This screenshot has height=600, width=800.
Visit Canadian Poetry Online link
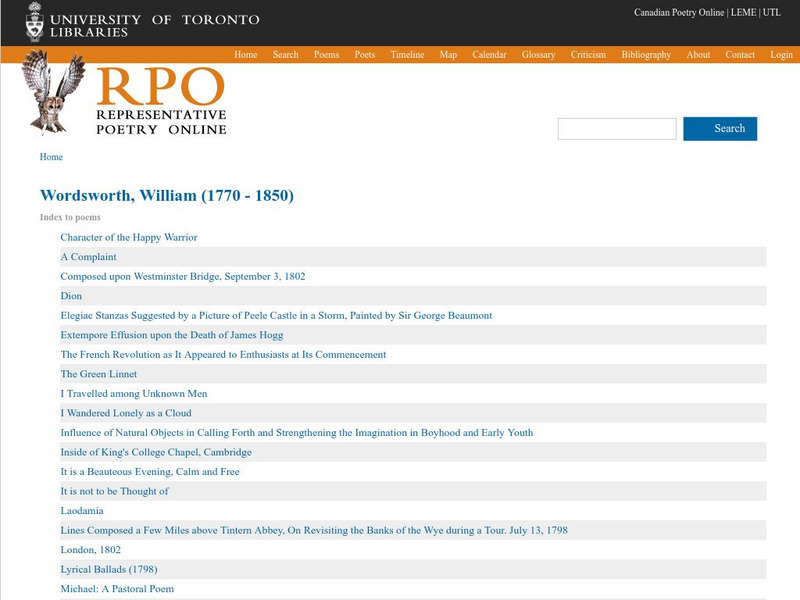click(679, 12)
